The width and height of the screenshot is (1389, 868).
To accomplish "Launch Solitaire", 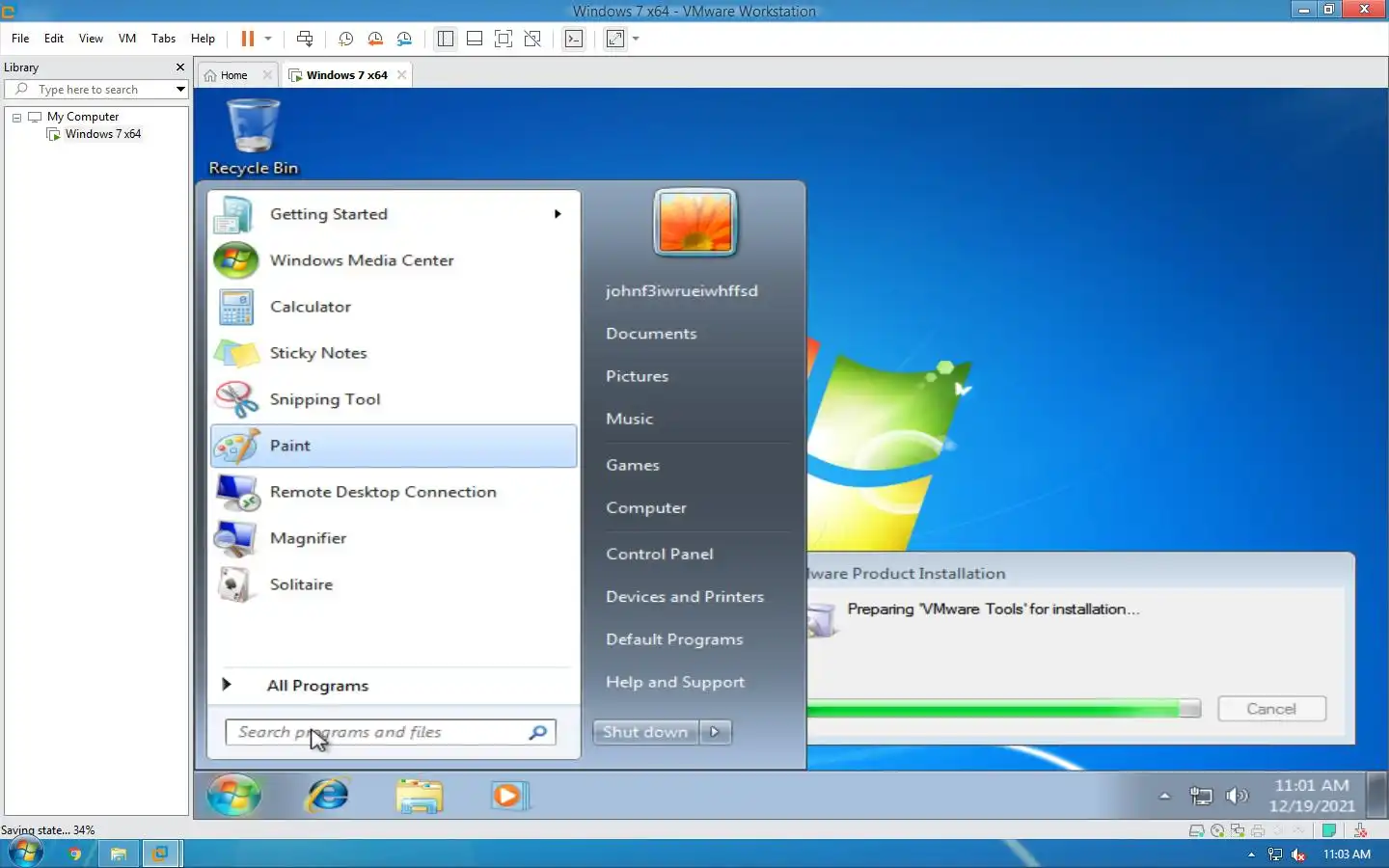I will tap(394, 584).
